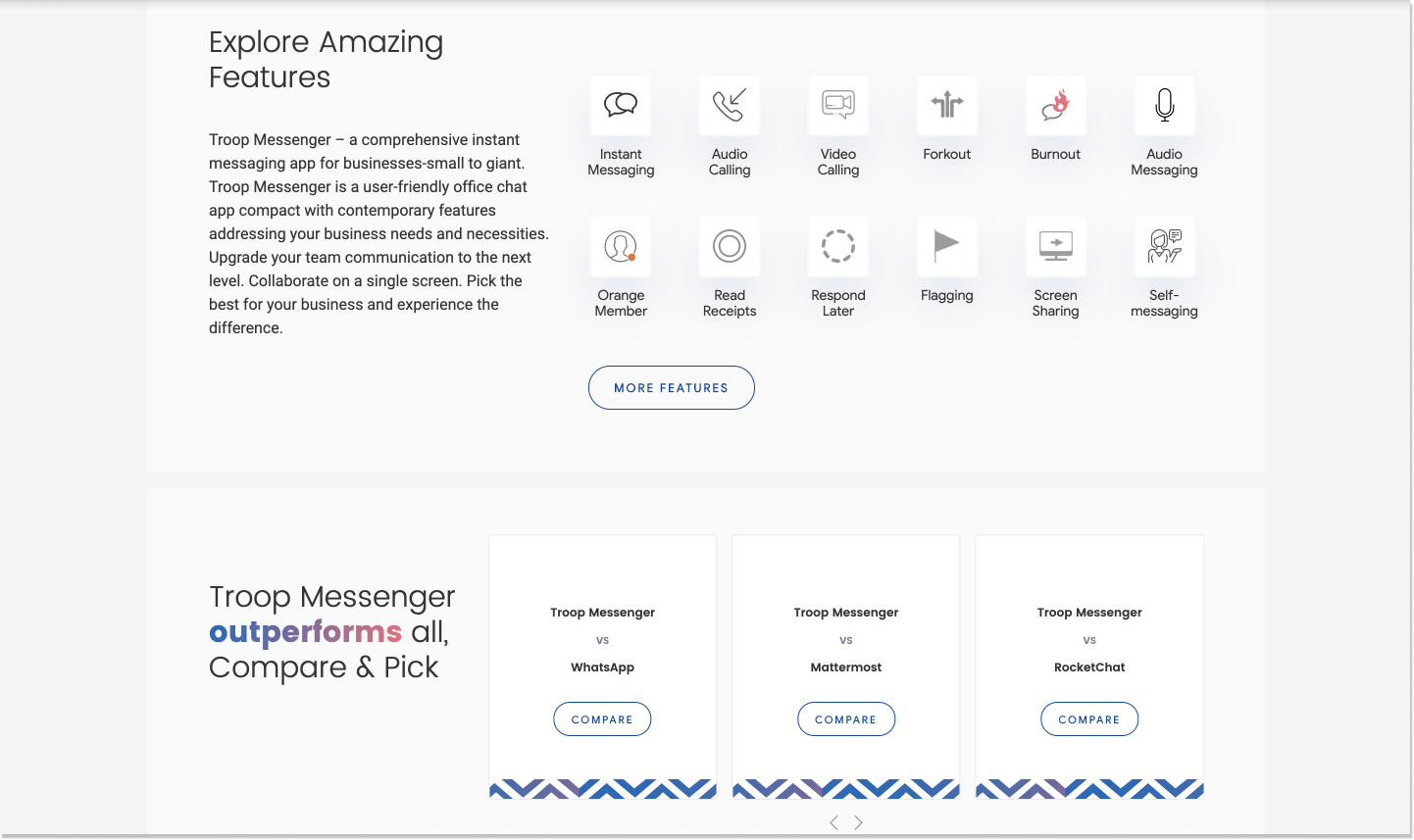
Task: Select the Read Receipts circle icon
Action: [x=730, y=246]
